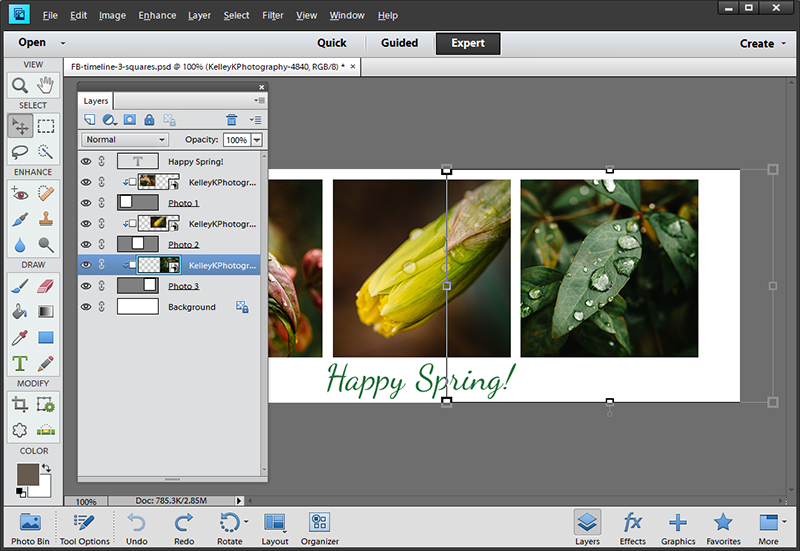Screen dimensions: 800x551
Task: Open the Photo Bin
Action: tap(30, 529)
